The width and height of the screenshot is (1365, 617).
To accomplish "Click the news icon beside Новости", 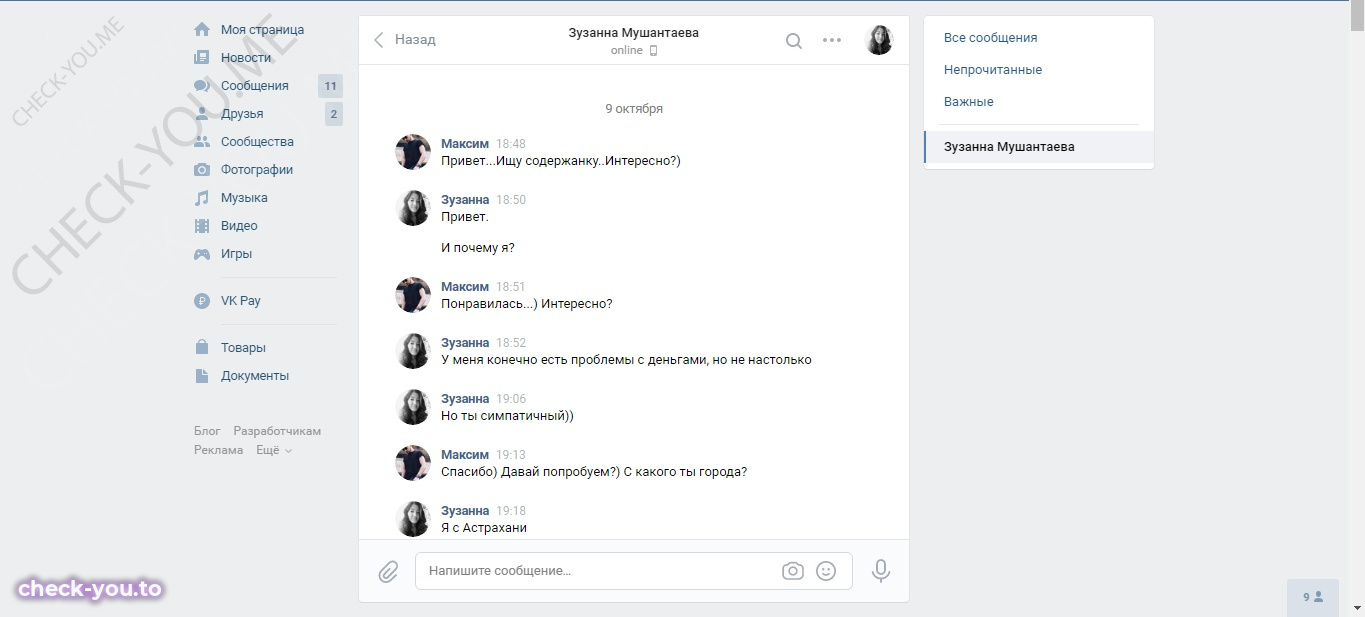I will point(202,58).
